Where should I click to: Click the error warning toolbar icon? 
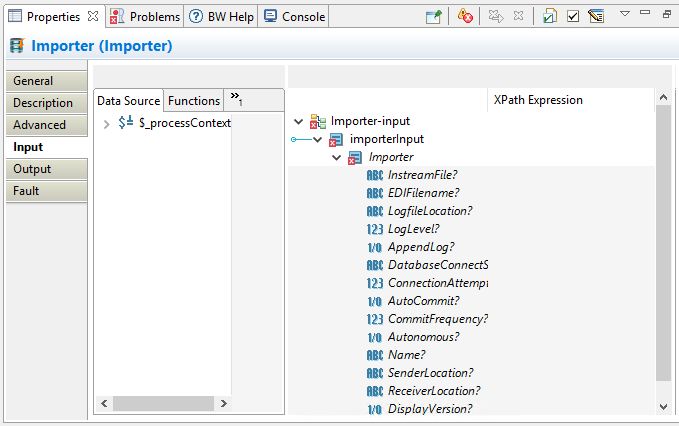click(465, 17)
